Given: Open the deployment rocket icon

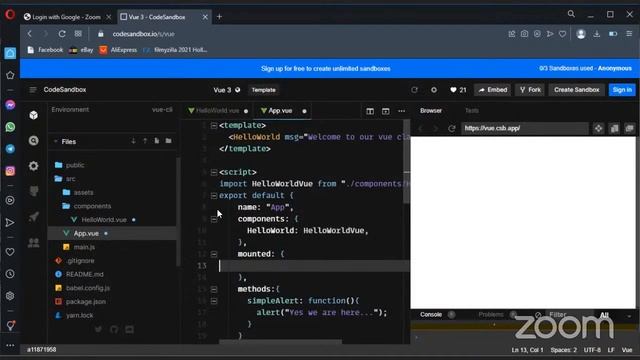Looking at the screenshot, I should click(33, 217).
